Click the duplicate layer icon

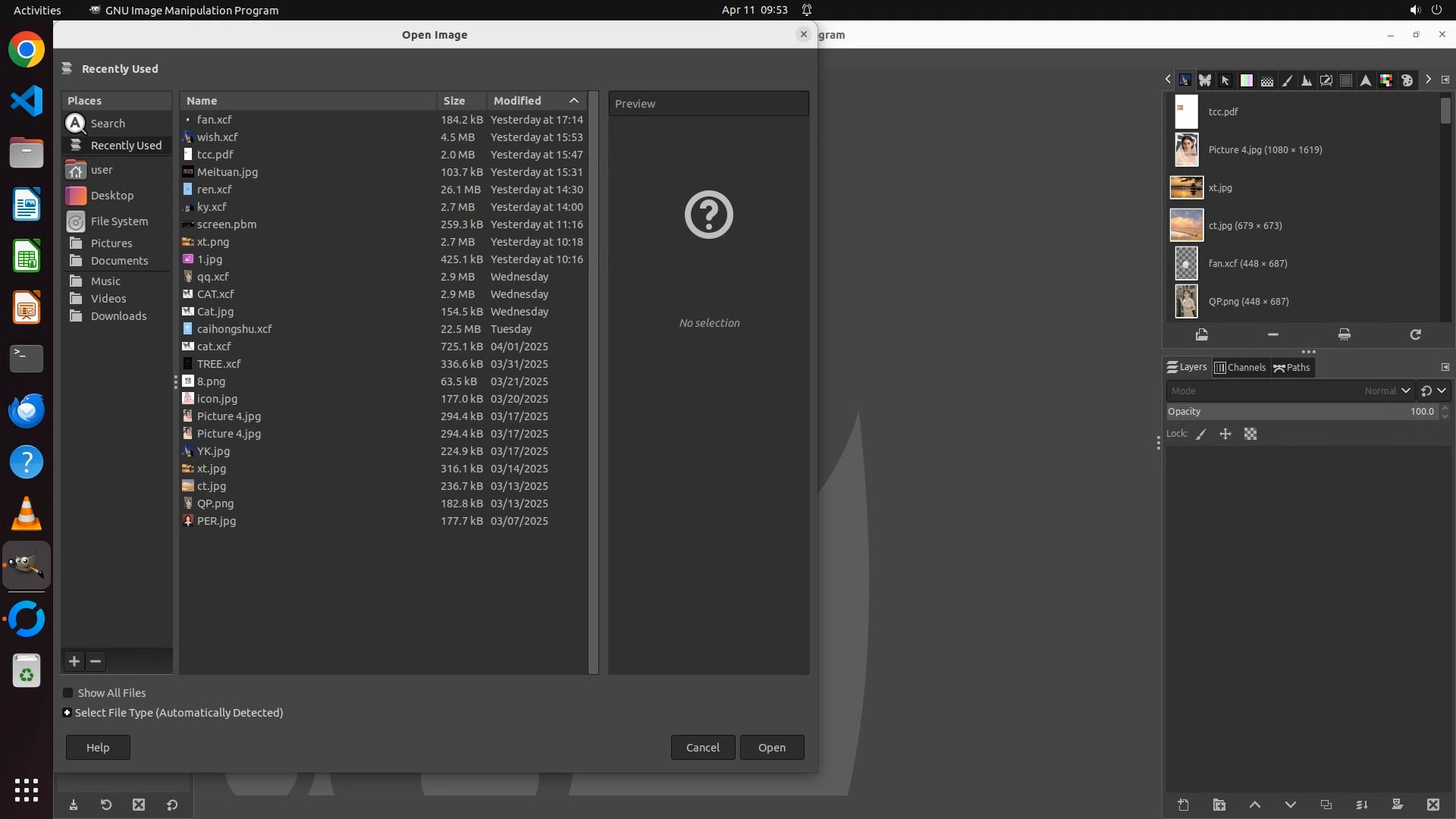click(x=1326, y=805)
